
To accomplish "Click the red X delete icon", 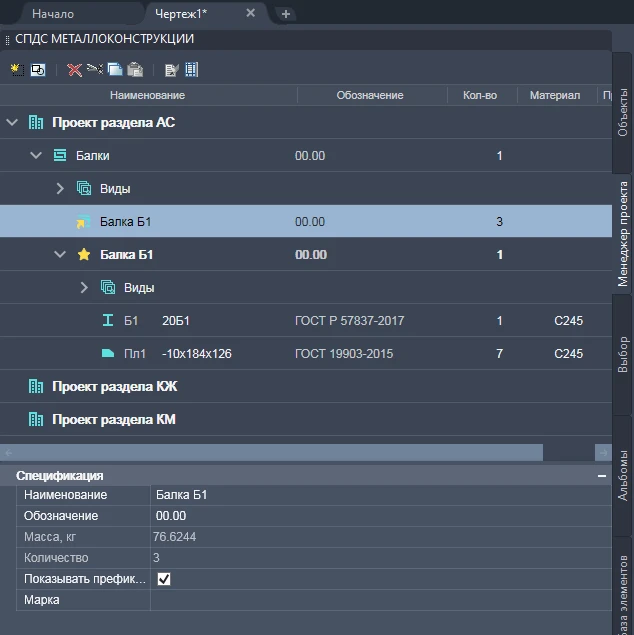I will tap(74, 70).
